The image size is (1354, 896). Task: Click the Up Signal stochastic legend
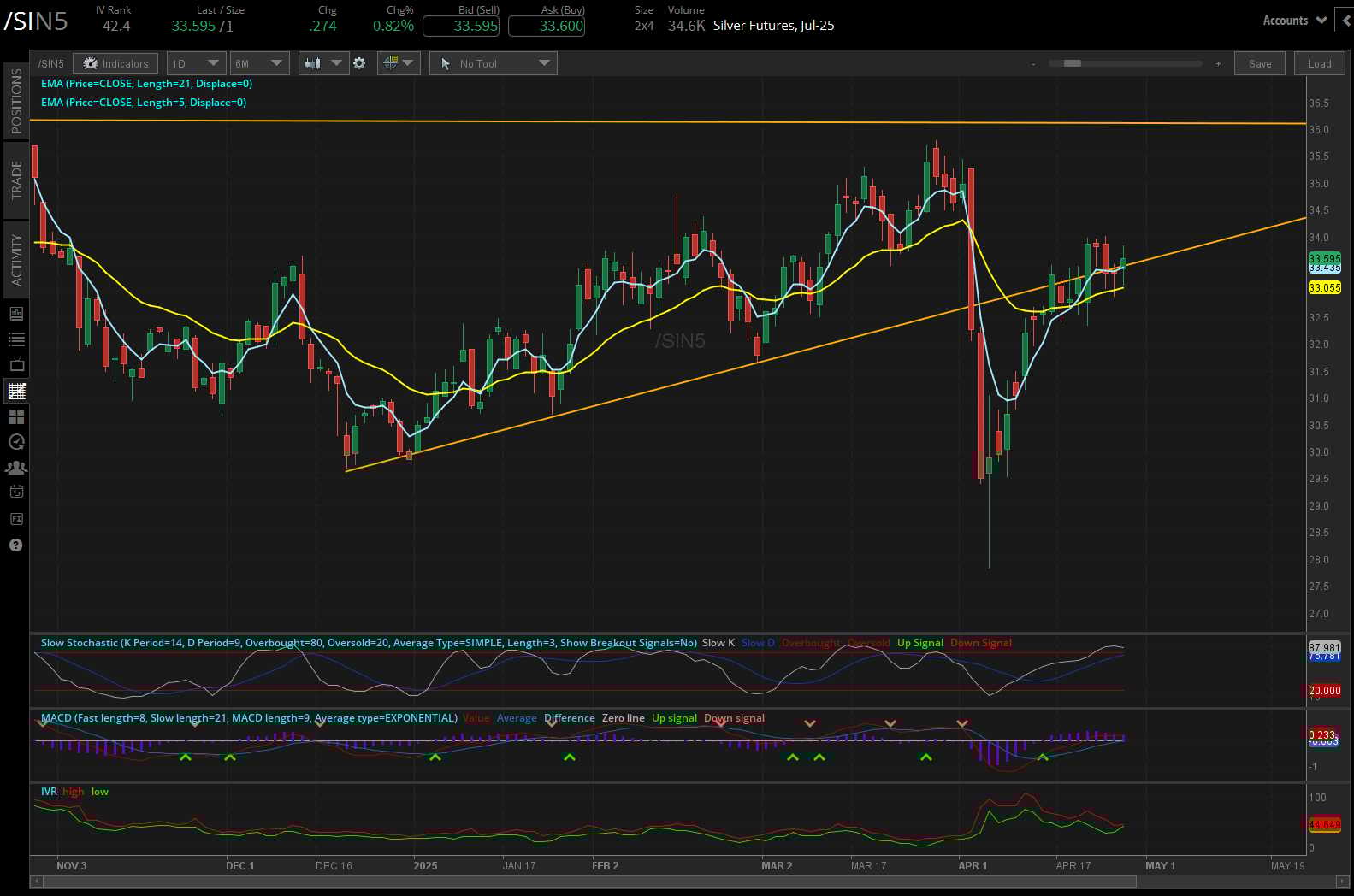(x=920, y=643)
